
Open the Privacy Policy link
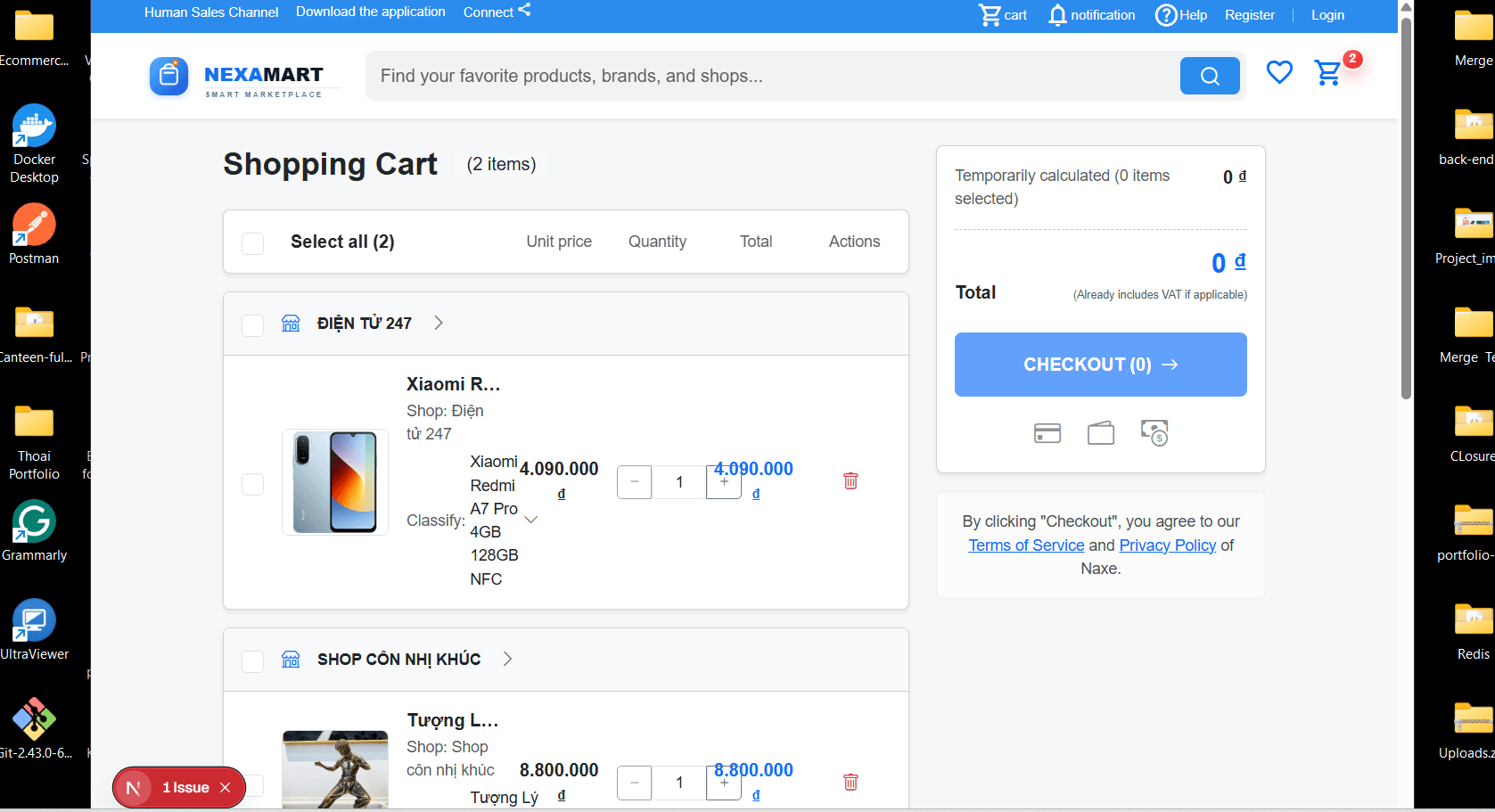1168,545
